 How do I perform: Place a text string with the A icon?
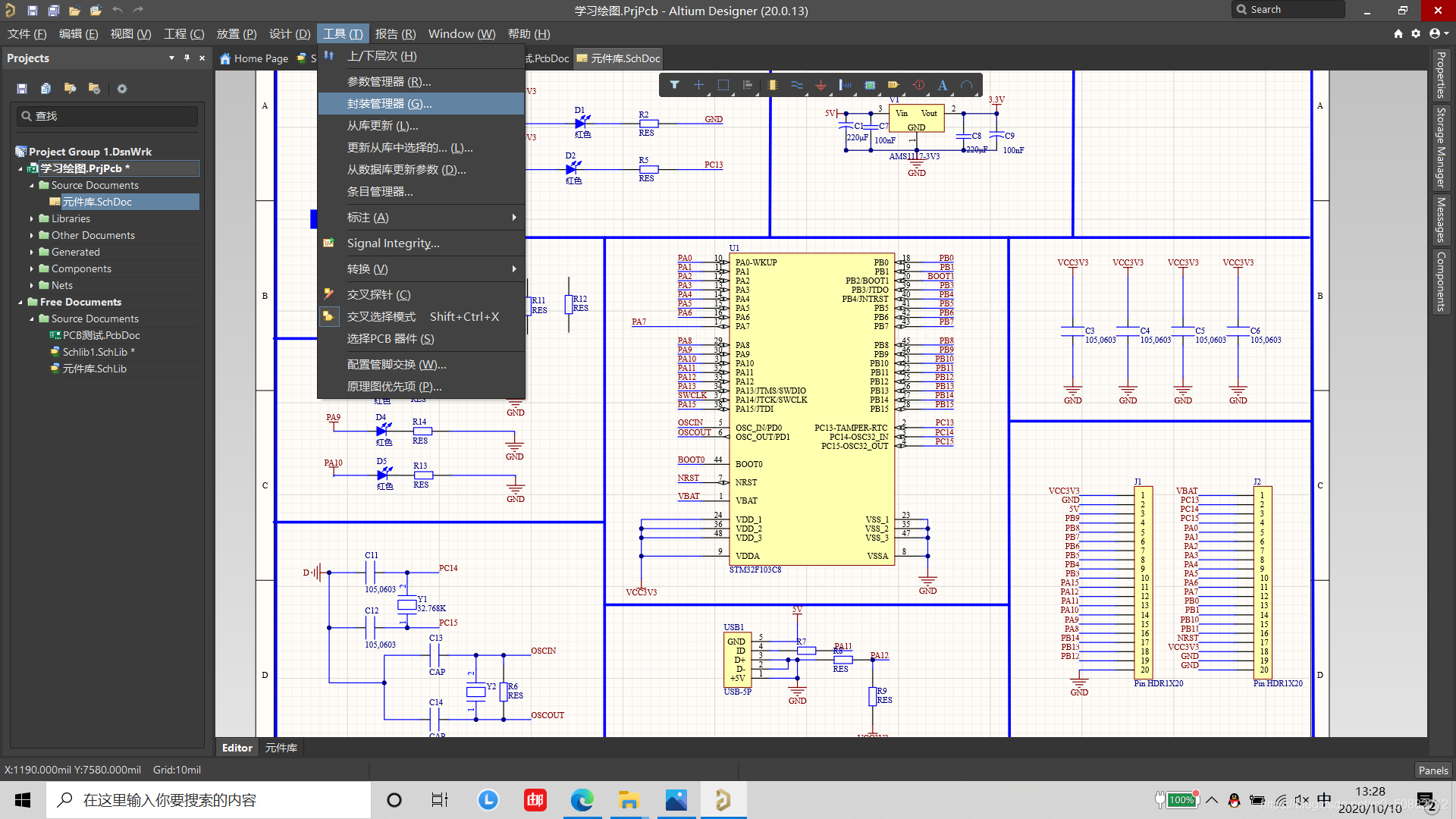tap(943, 85)
